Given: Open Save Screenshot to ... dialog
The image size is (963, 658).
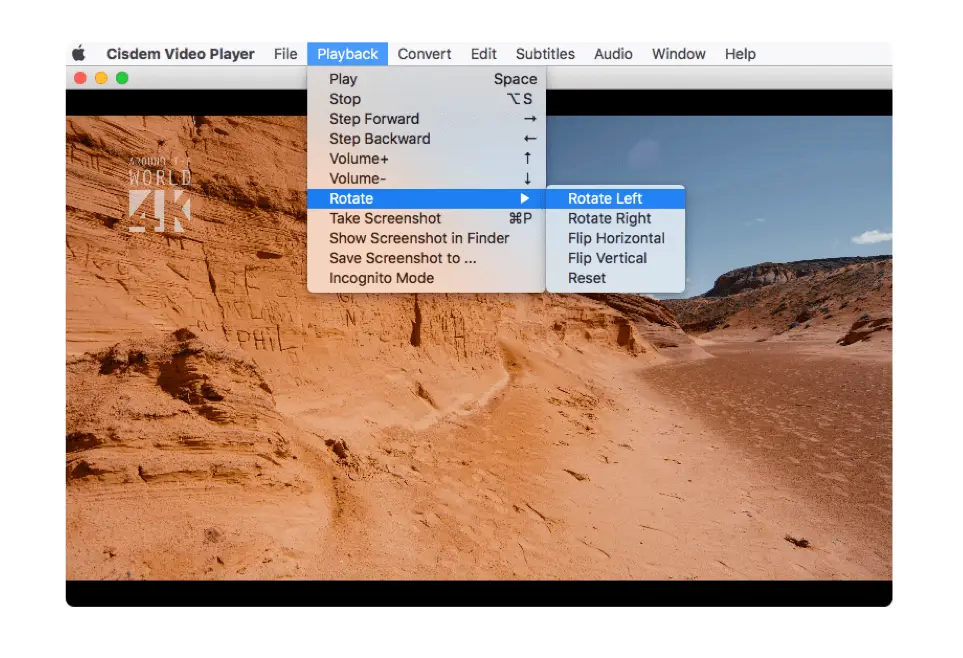Looking at the screenshot, I should tap(426, 258).
